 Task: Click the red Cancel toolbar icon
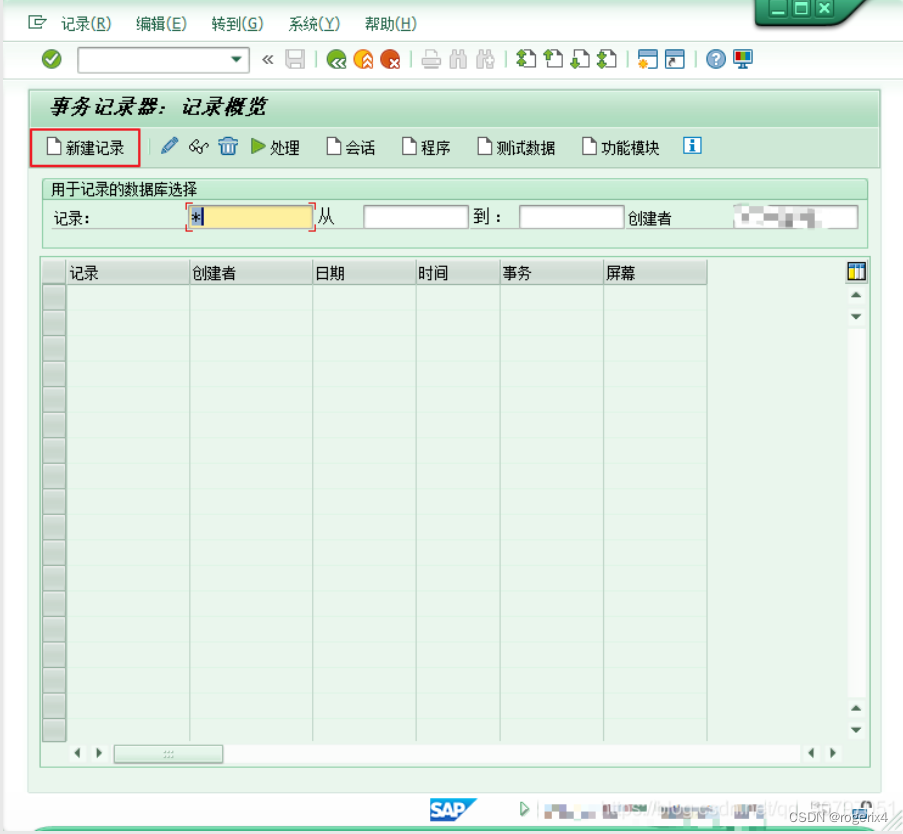point(390,59)
